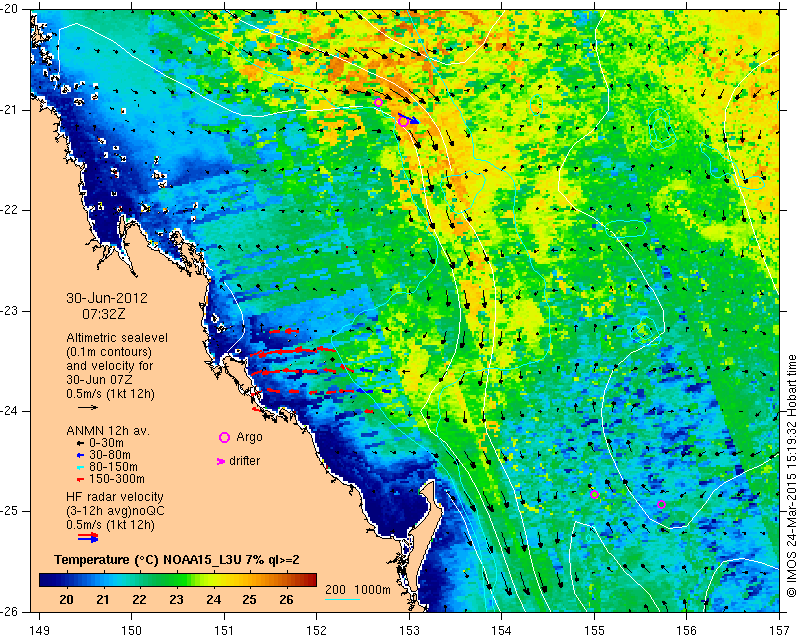The width and height of the screenshot is (800, 640).
Task: Click the latitude axis label "-20"
Action: [x=9, y=10]
